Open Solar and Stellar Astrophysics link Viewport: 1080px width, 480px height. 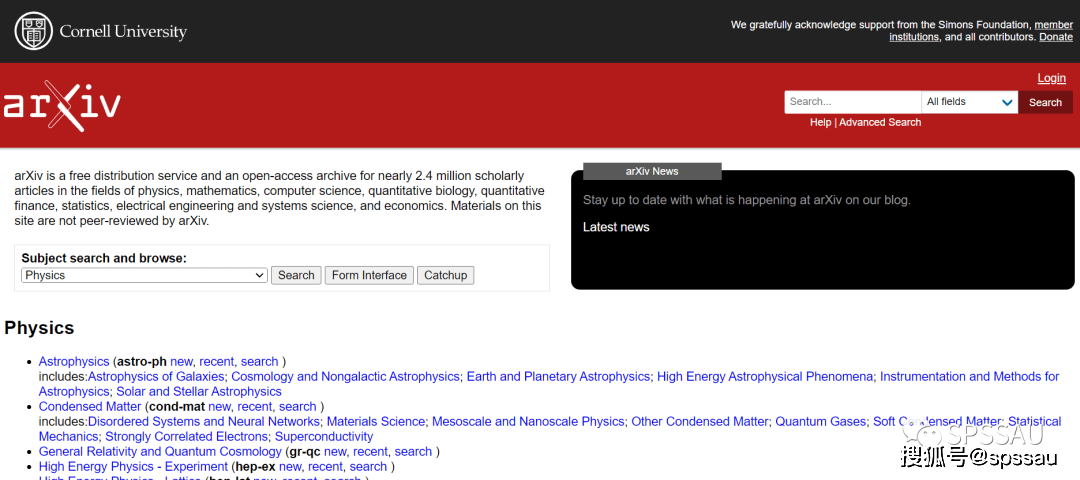pyautogui.click(x=199, y=392)
